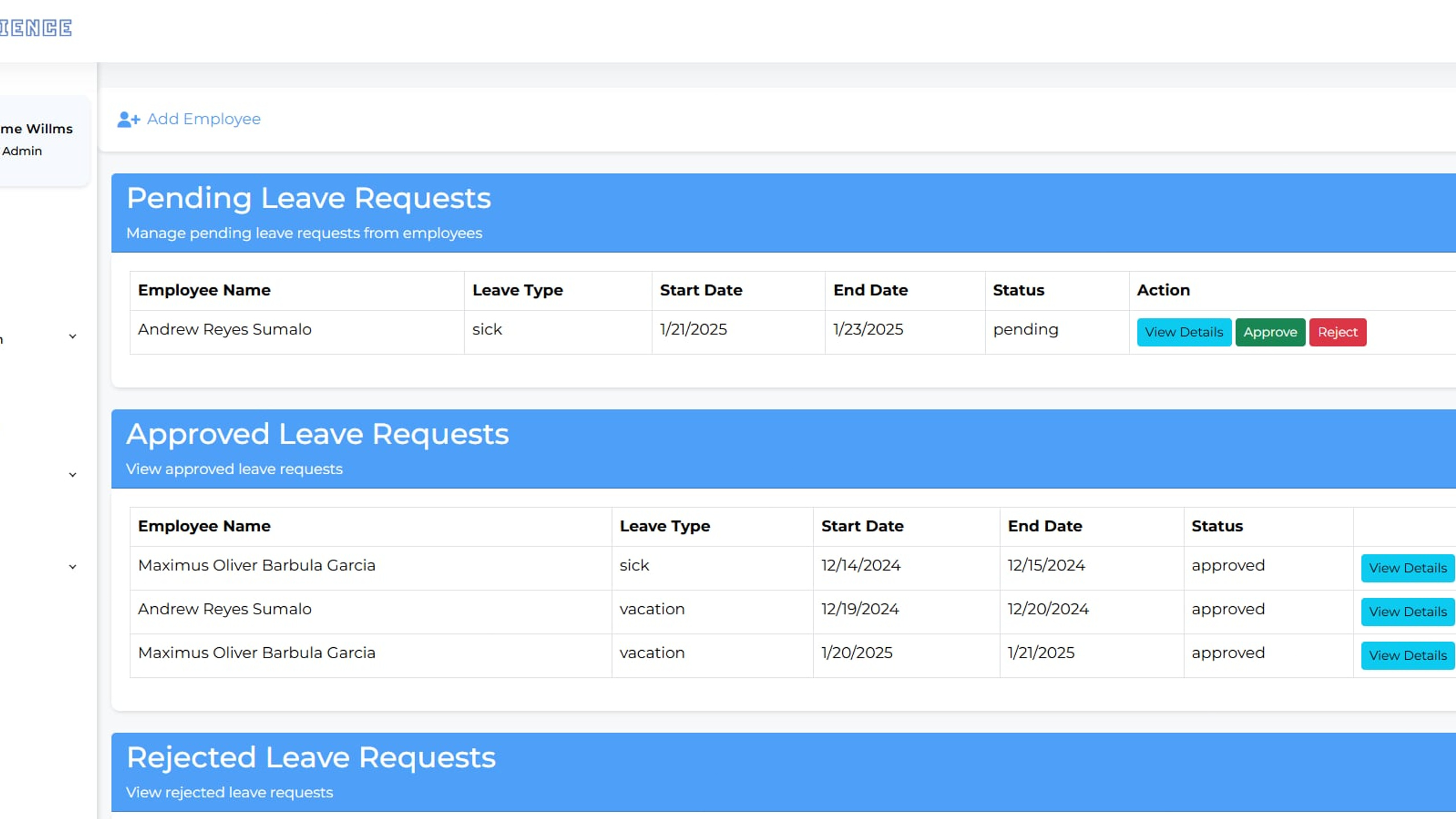View details of vacation starting 1/20/2025
The image size is (1456, 819).
[1408, 656]
